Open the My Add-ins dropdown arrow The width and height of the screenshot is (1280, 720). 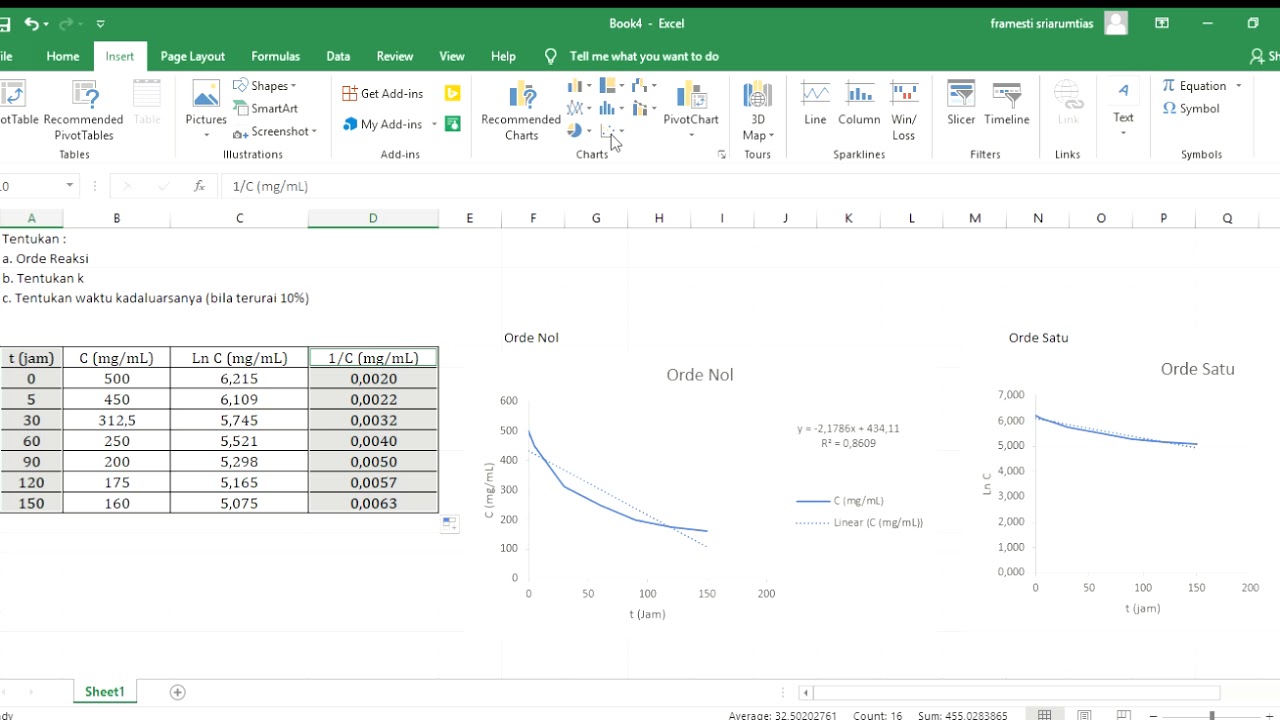pos(434,124)
